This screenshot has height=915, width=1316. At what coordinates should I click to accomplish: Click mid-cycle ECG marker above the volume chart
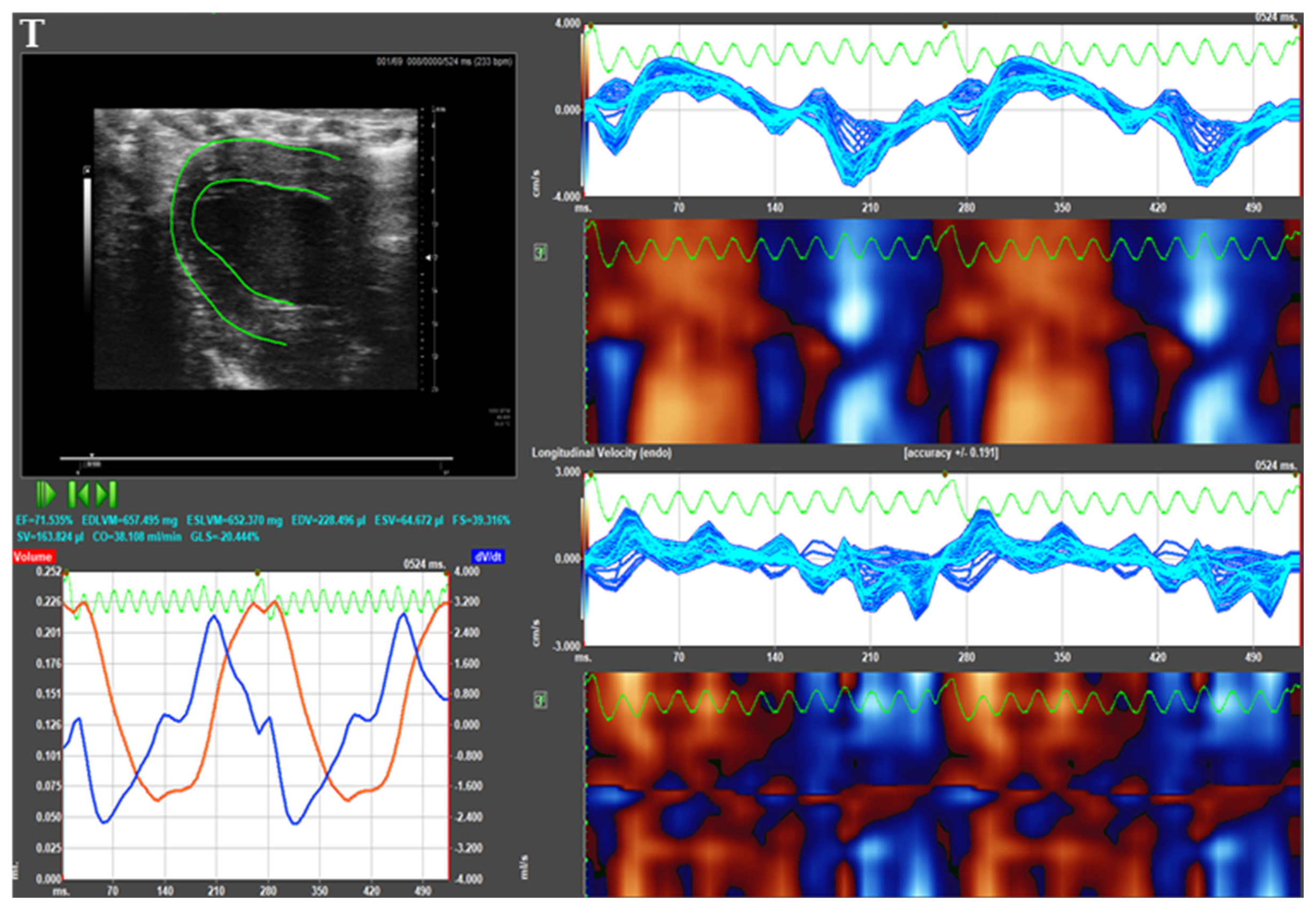point(258,573)
